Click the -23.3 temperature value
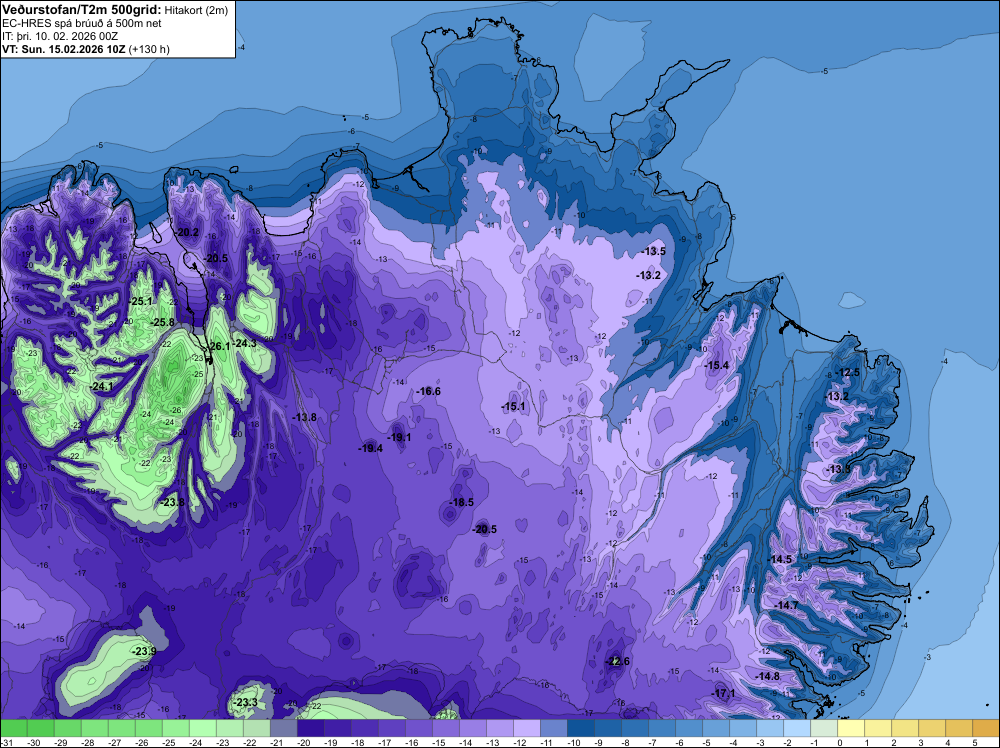The height and width of the screenshot is (748, 1000). click(x=246, y=703)
